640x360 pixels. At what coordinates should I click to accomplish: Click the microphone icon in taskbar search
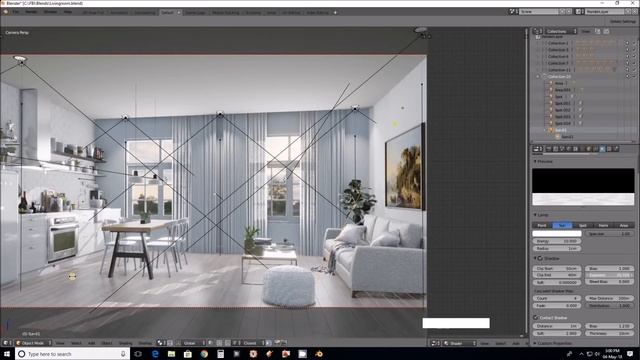[123, 354]
